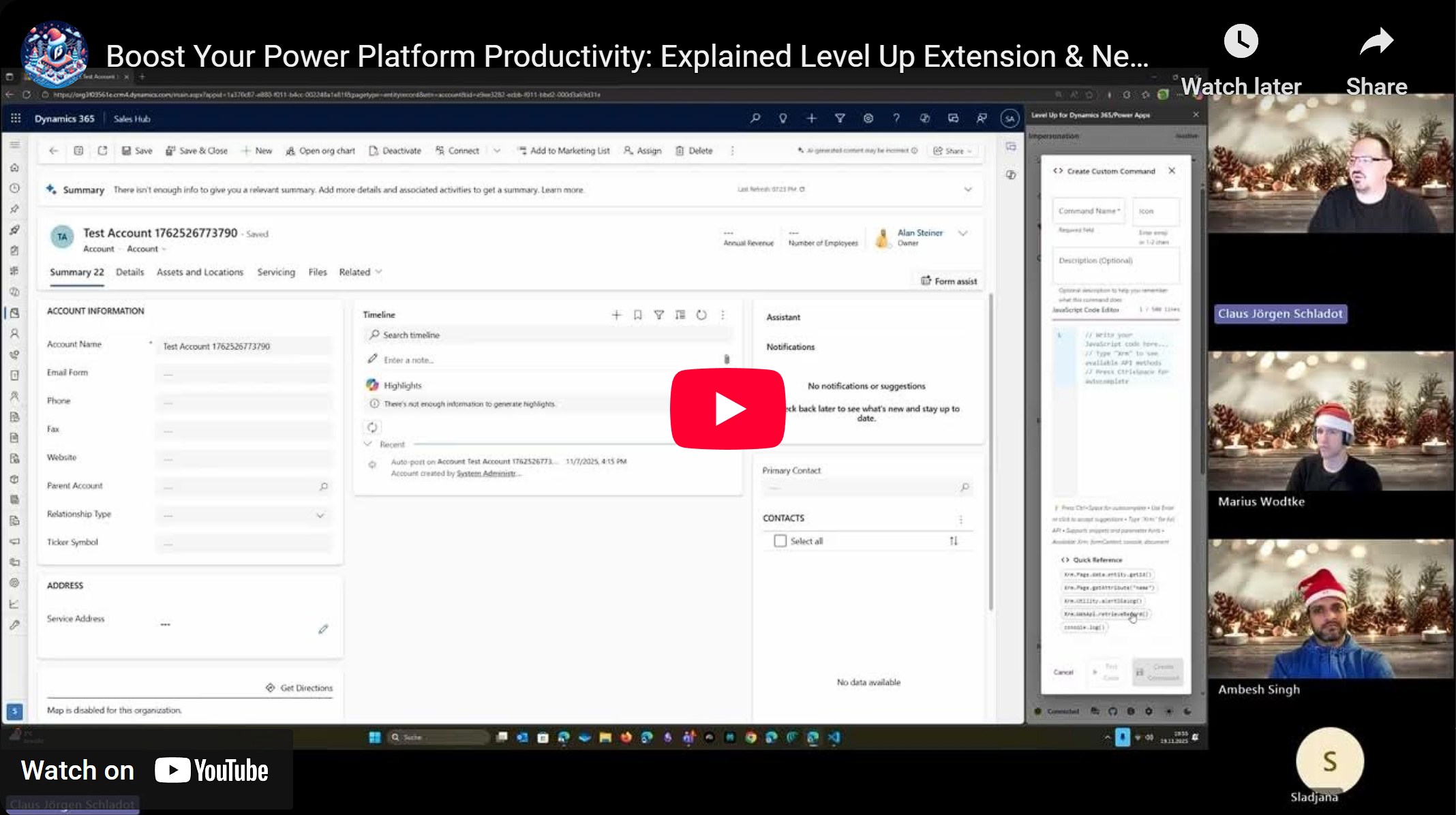Click the Share arrow icon
This screenshot has width=1456, height=815.
(x=1376, y=42)
